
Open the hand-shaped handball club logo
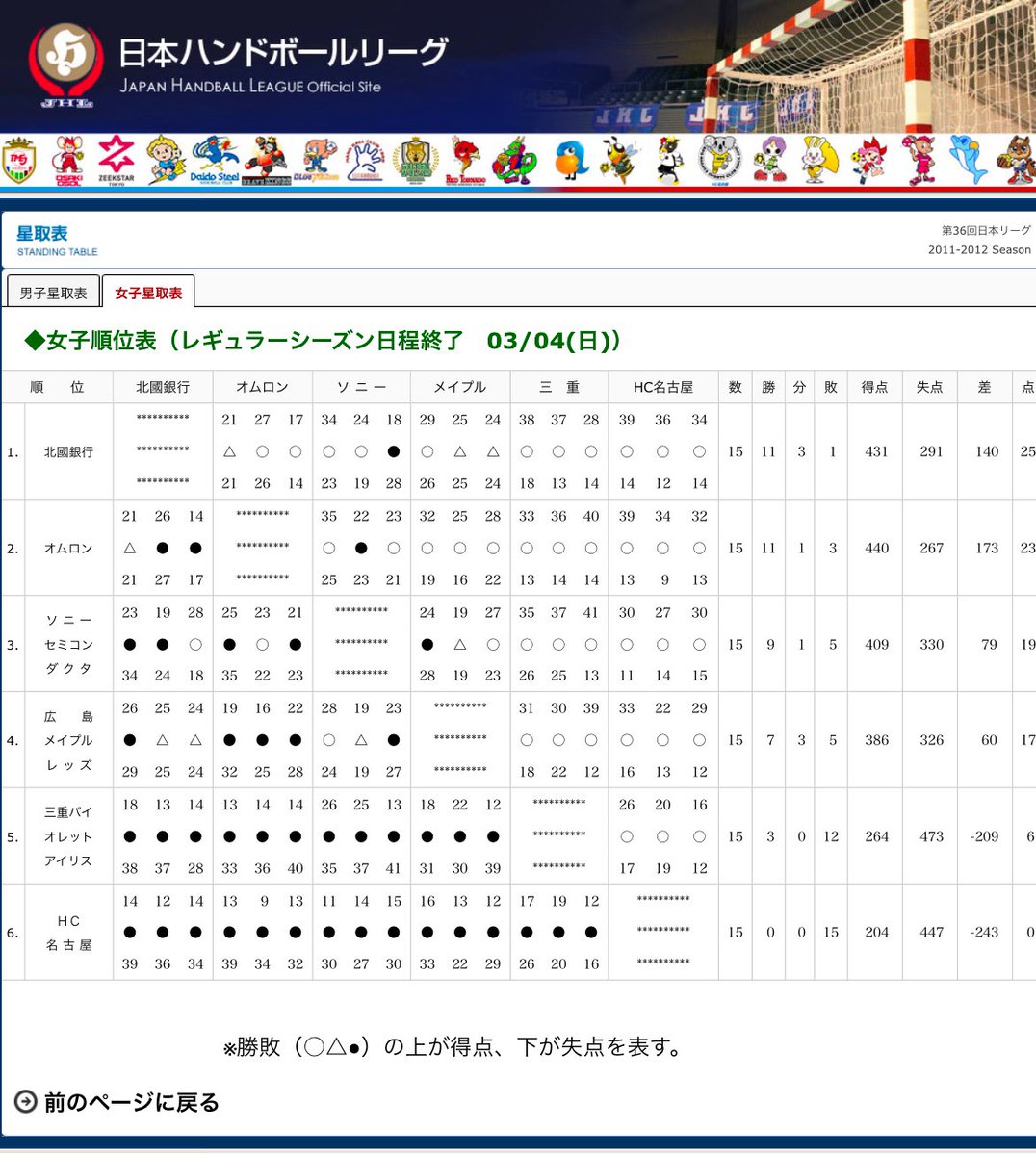[x=366, y=160]
